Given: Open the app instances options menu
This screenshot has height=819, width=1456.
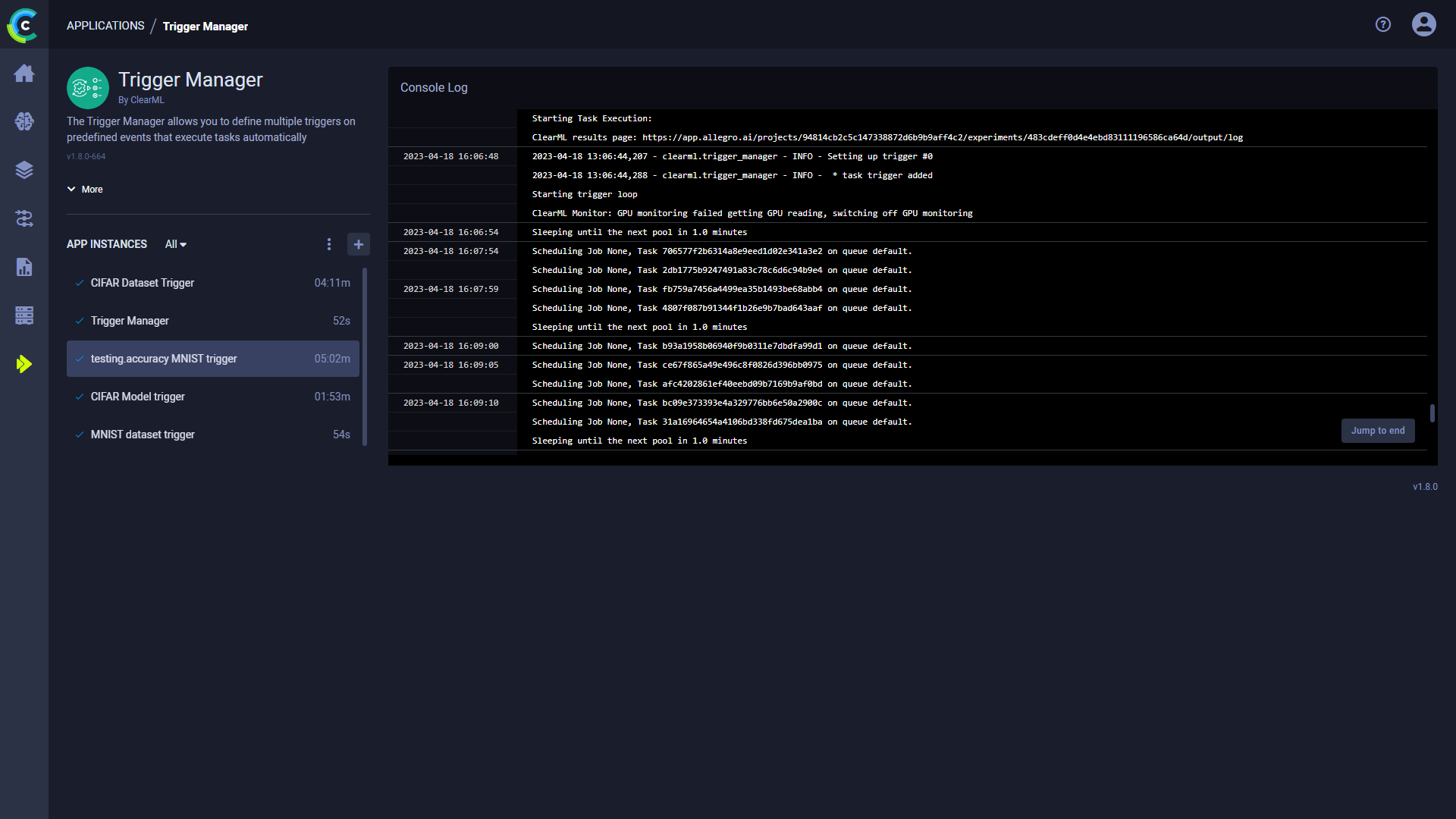Looking at the screenshot, I should click(x=329, y=244).
